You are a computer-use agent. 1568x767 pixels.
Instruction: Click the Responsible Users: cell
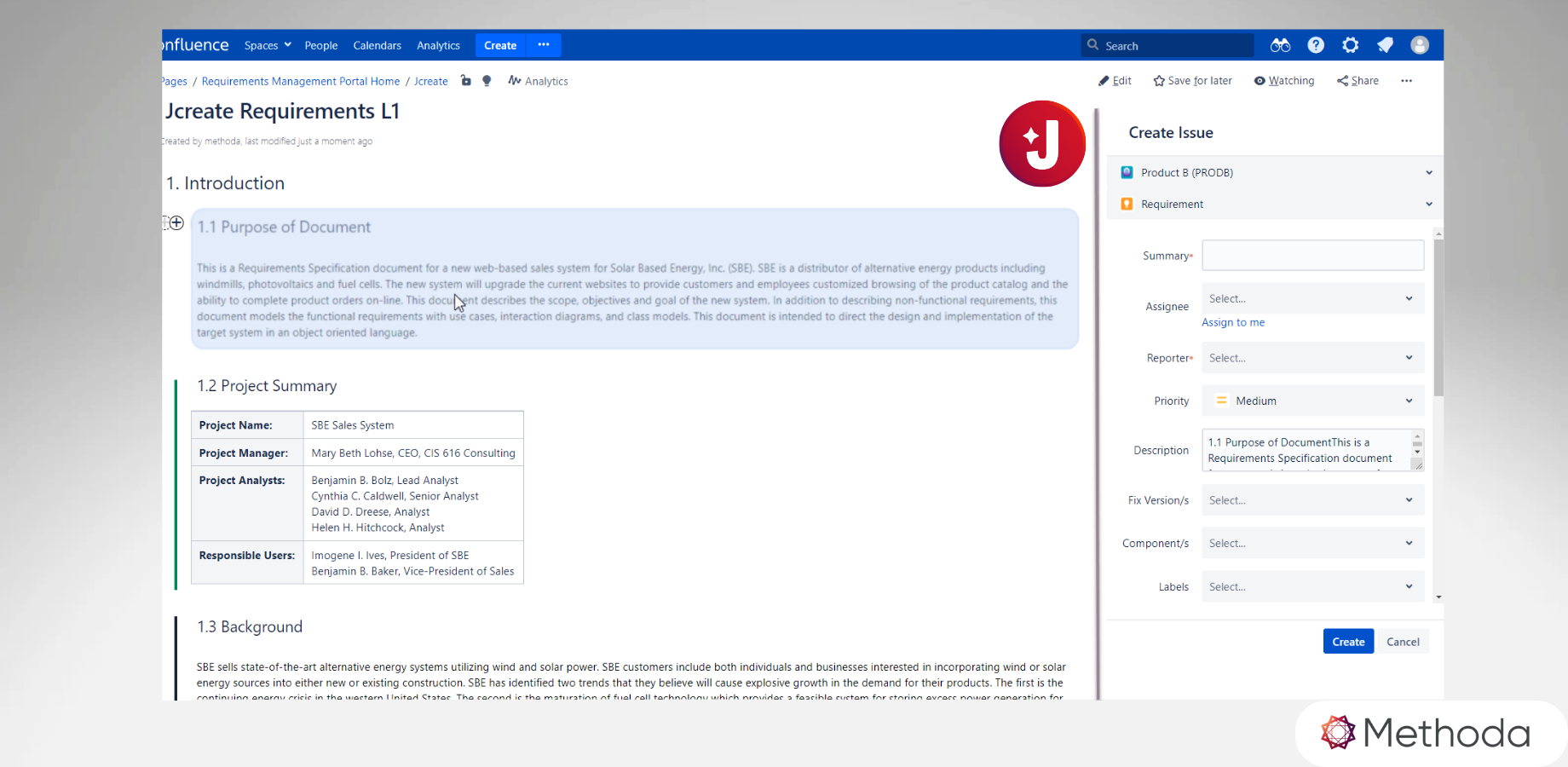[247, 562]
